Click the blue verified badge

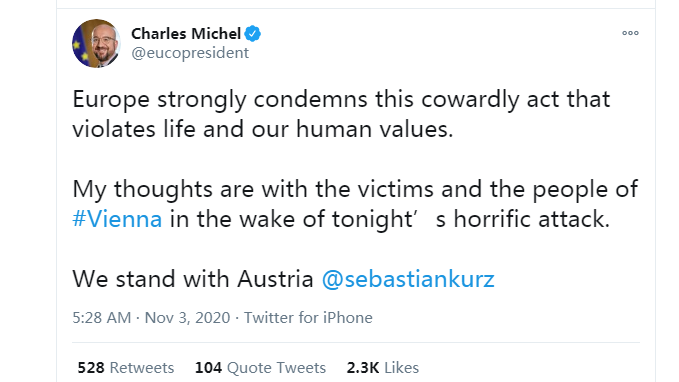coord(252,34)
